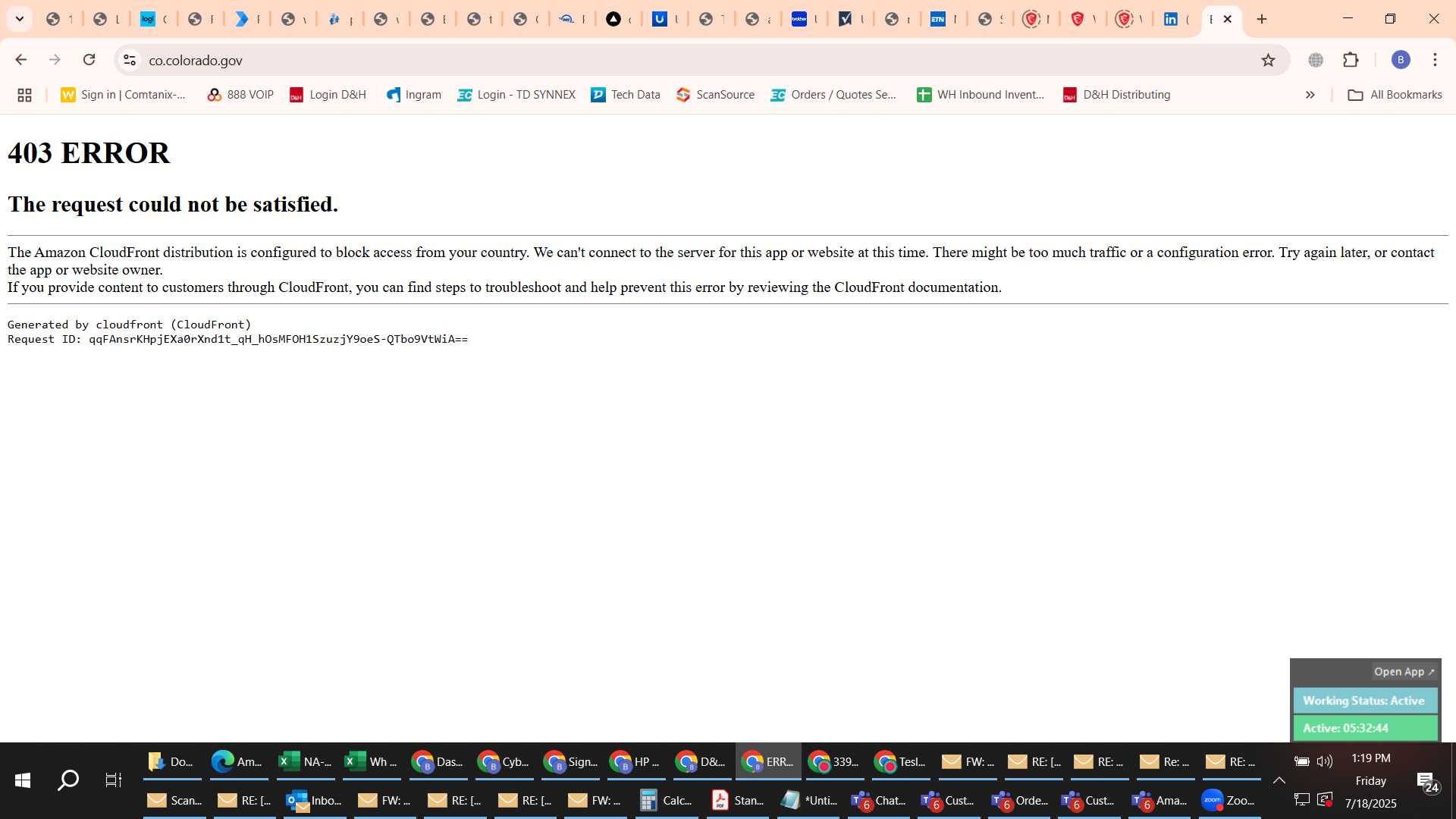Image resolution: width=1456 pixels, height=819 pixels.
Task: Open the apps grid in bookmarks bar
Action: [24, 95]
